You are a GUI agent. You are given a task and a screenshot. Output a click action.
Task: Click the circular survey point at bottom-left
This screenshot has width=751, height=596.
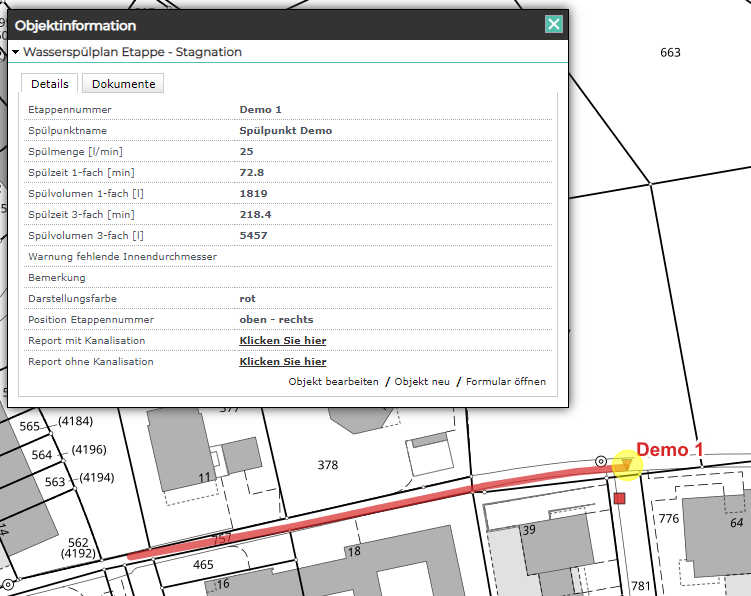[x=7, y=584]
